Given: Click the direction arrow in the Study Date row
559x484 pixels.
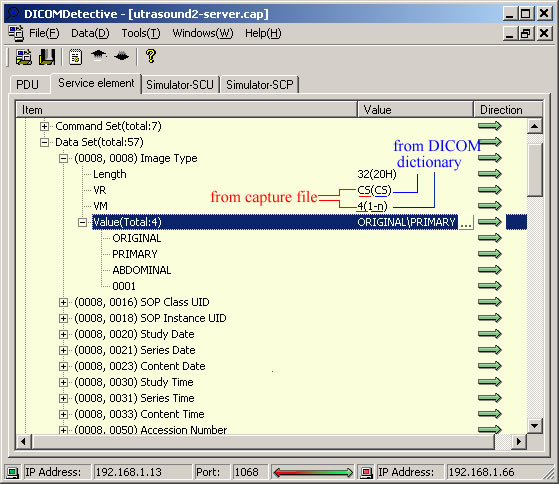Looking at the screenshot, I should 489,334.
